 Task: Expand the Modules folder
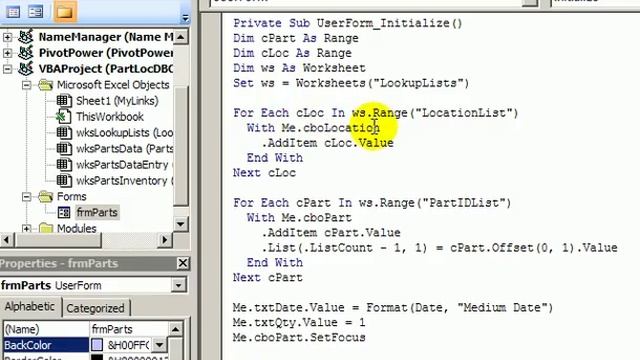coord(26,229)
